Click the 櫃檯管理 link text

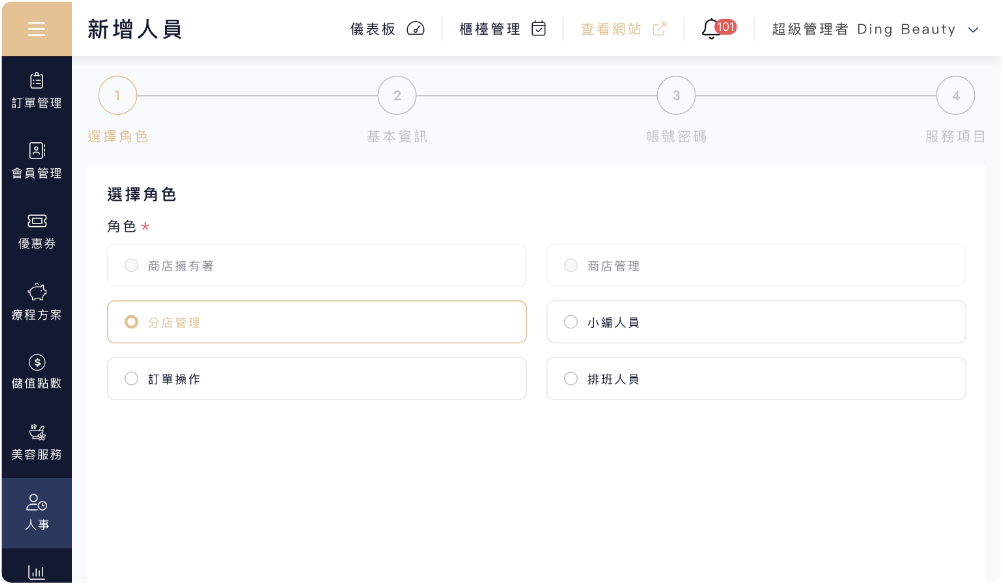pyautogui.click(x=490, y=29)
